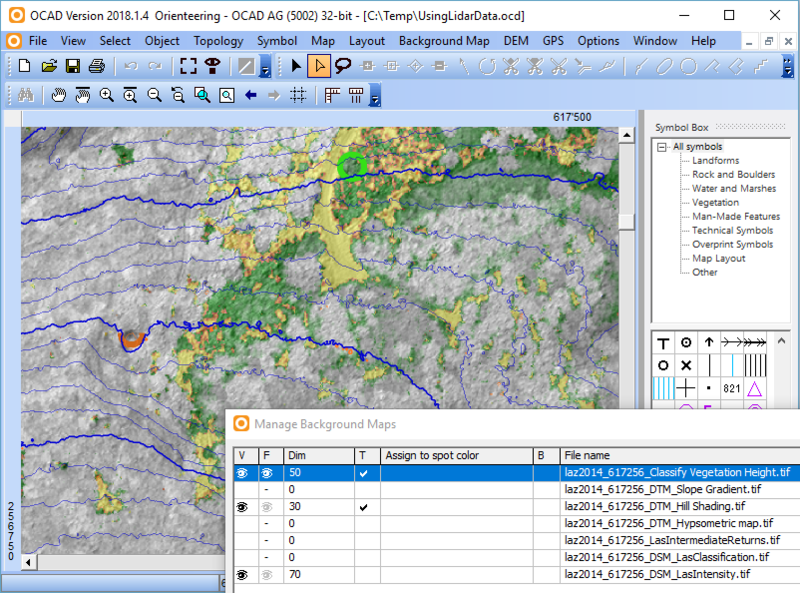Choose the ellipse drawing mode
Screen dimensions: 800x593
tap(664, 66)
